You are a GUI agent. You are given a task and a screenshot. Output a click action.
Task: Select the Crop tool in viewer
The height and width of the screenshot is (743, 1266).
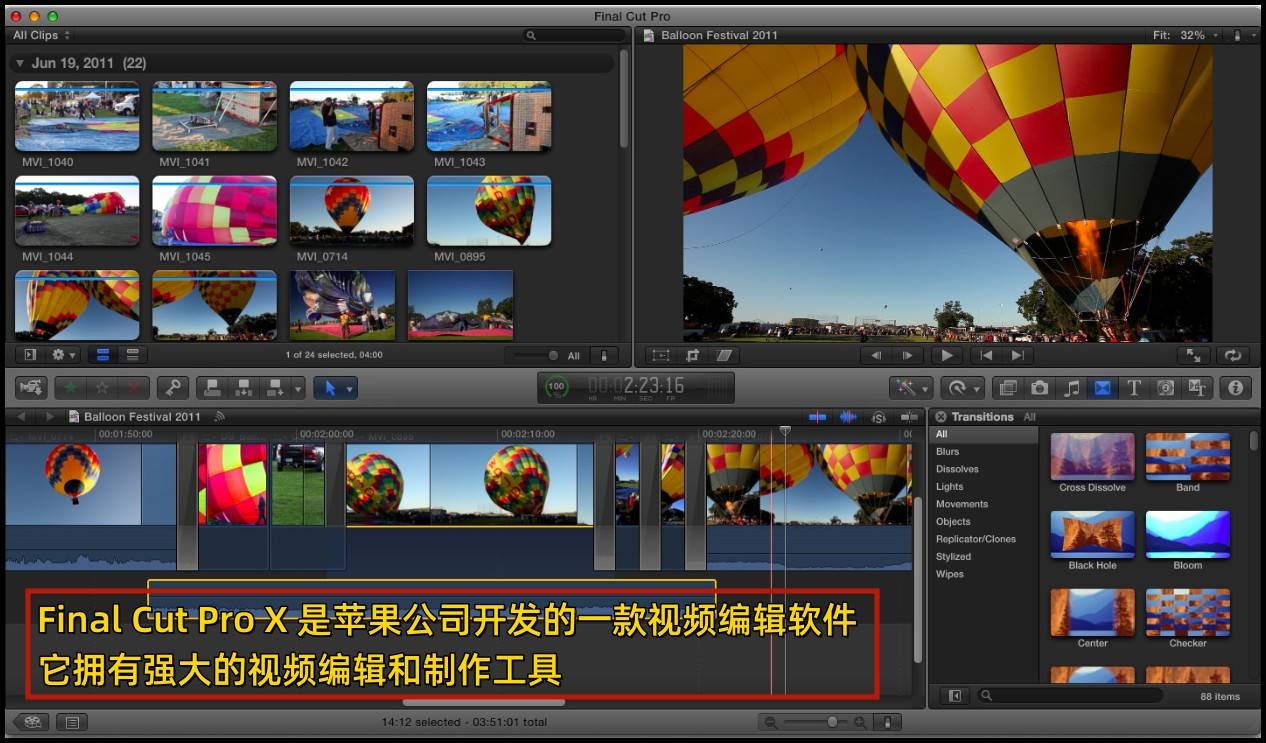point(692,355)
